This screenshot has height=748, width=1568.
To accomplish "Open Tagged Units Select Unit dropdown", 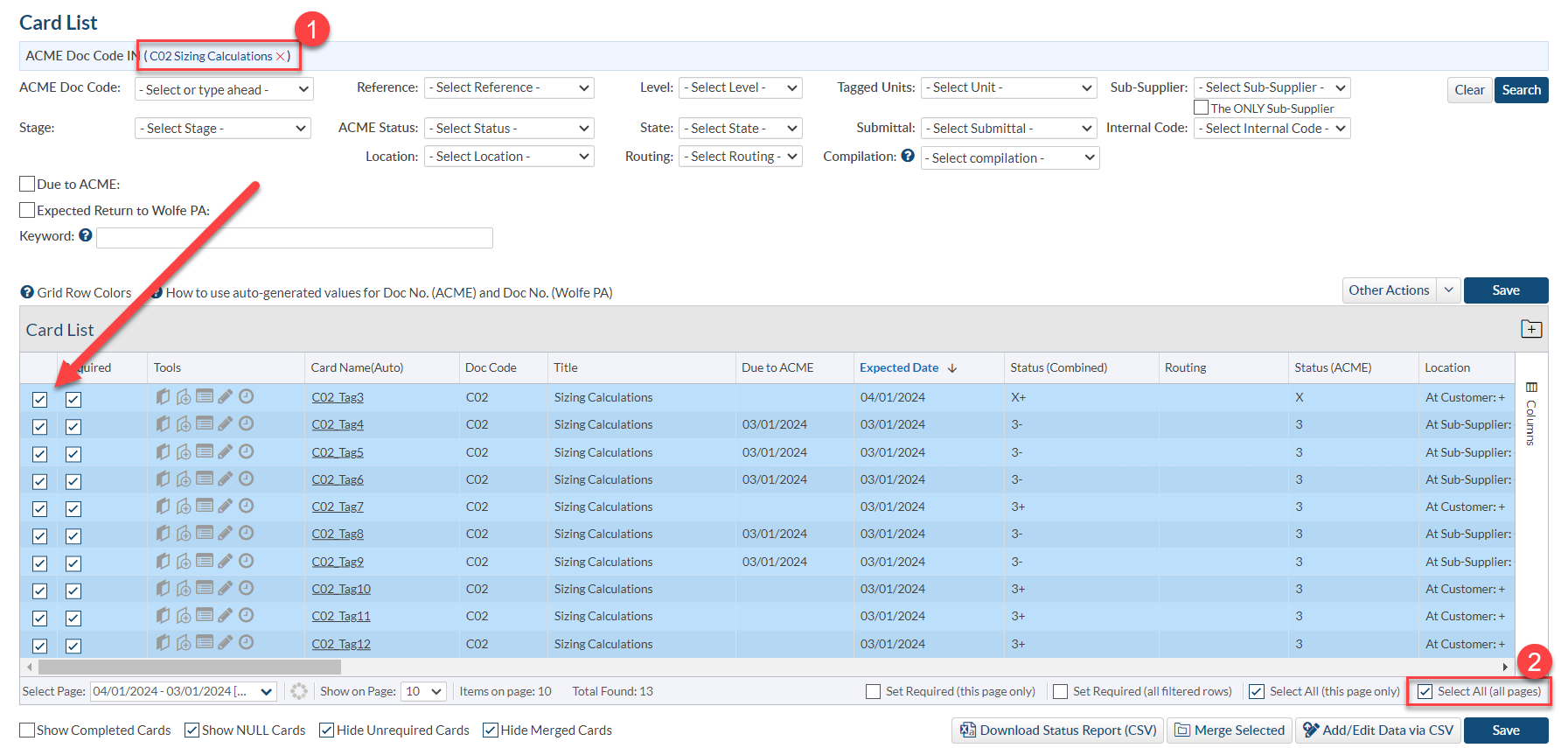I will click(x=1009, y=87).
